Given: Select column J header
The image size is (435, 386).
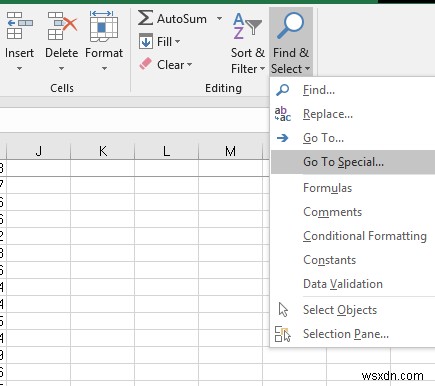Looking at the screenshot, I should tap(39, 151).
